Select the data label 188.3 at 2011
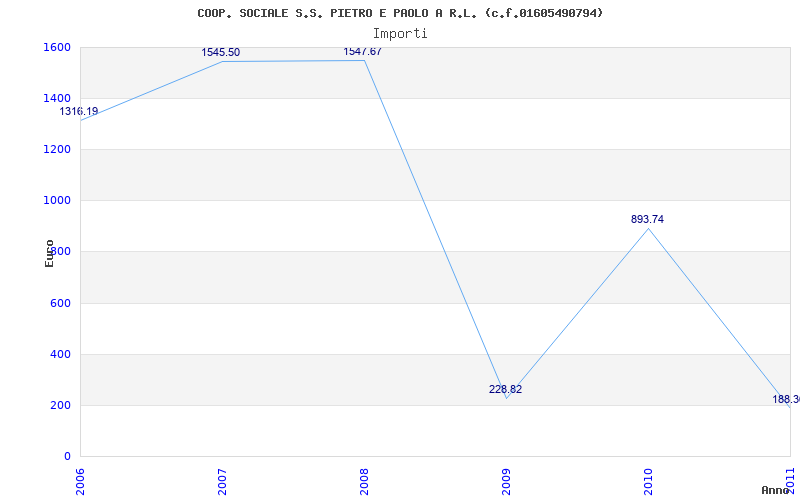Image resolution: width=800 pixels, height=500 pixels. click(x=786, y=399)
